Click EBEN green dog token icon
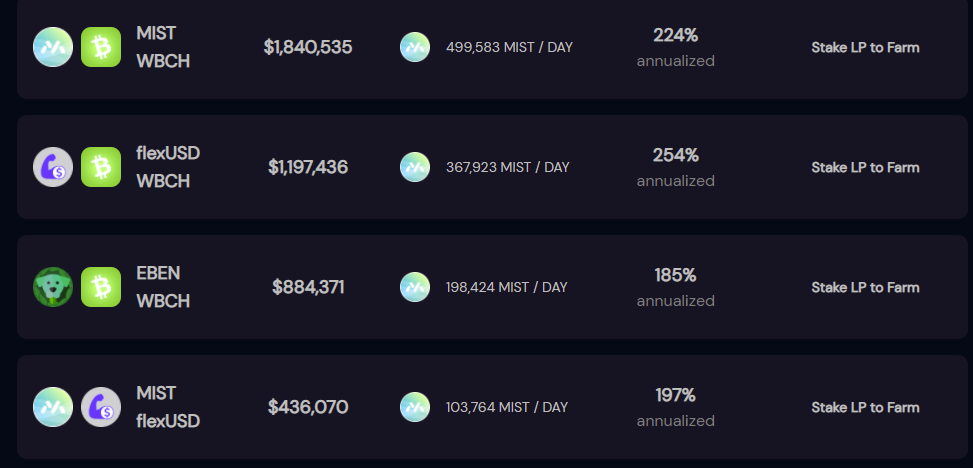The height and width of the screenshot is (468, 973). [53, 287]
